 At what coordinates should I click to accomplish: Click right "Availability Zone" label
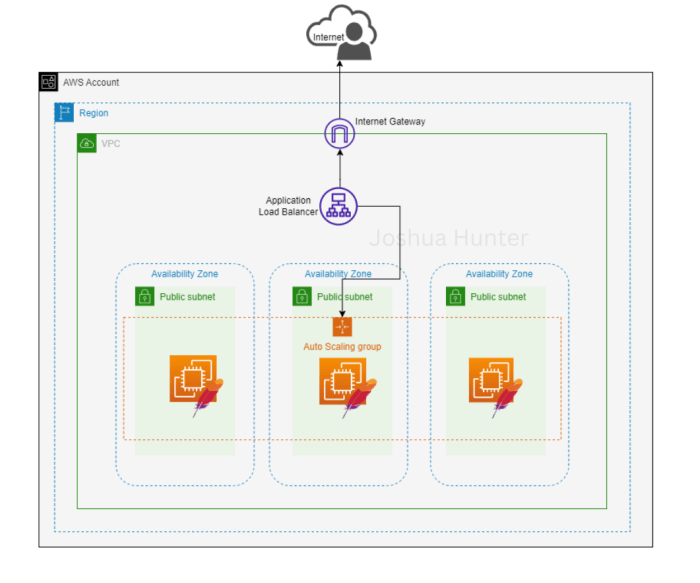coord(499,274)
